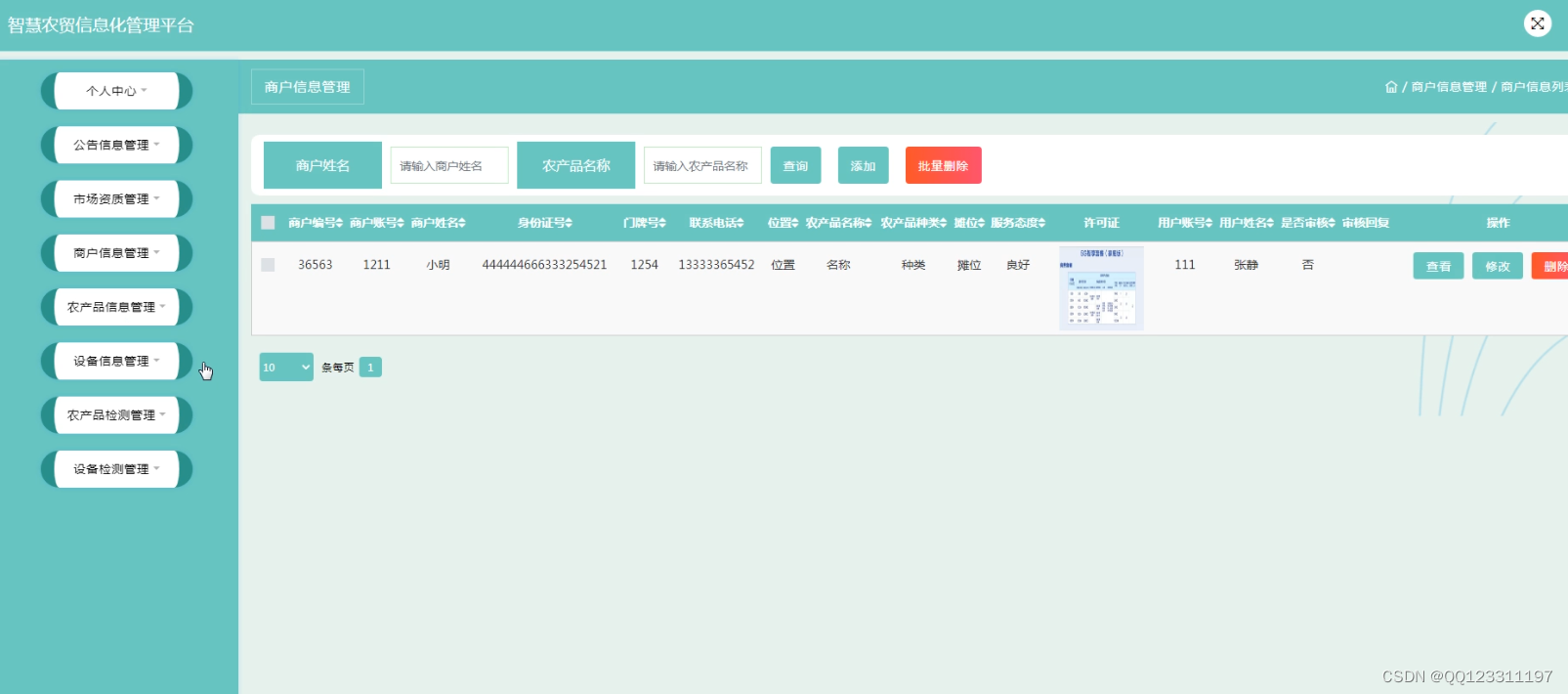
Task: Sort by 联系电话 column header
Action: 717,223
